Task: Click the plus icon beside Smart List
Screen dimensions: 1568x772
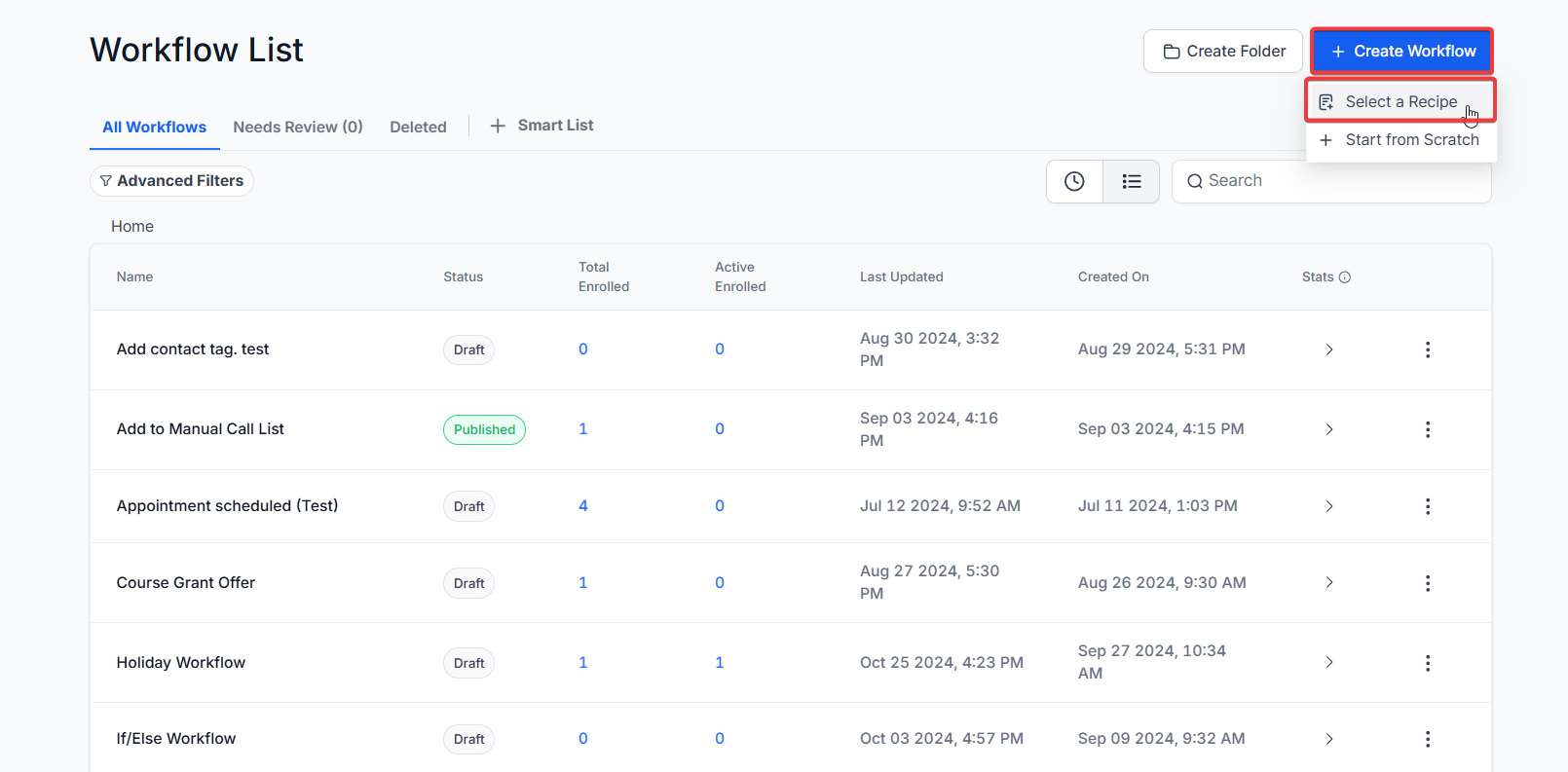Action: click(x=498, y=126)
